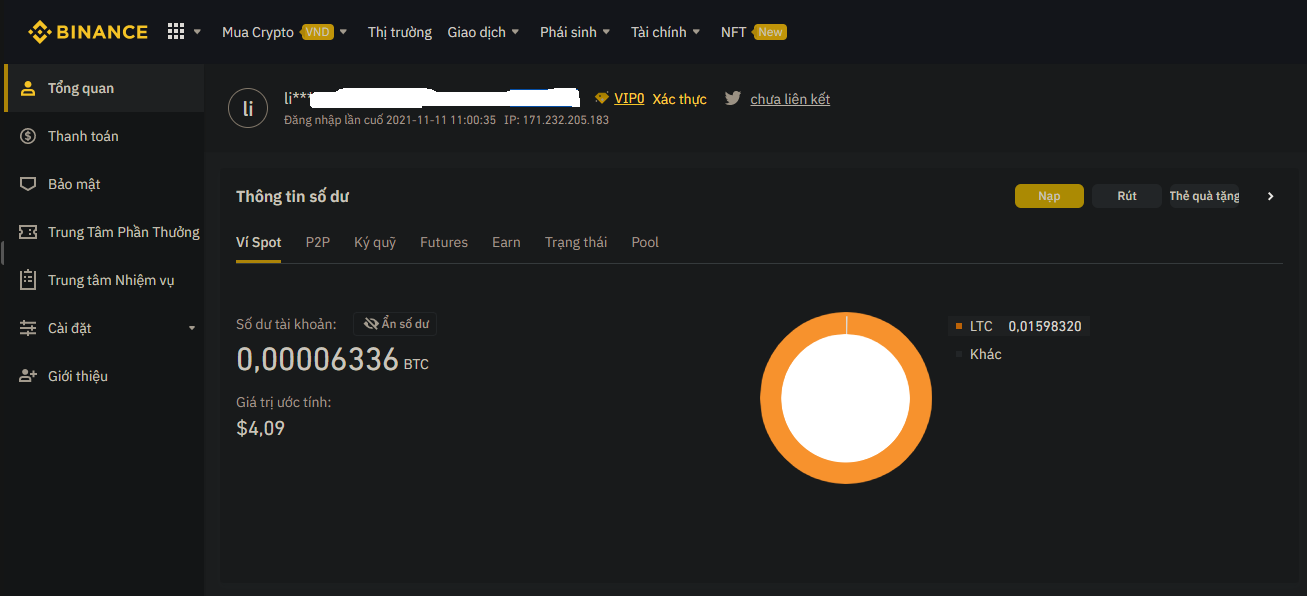This screenshot has width=1307, height=596.
Task: Click the $4,09 estimated value
Action: pos(261,429)
